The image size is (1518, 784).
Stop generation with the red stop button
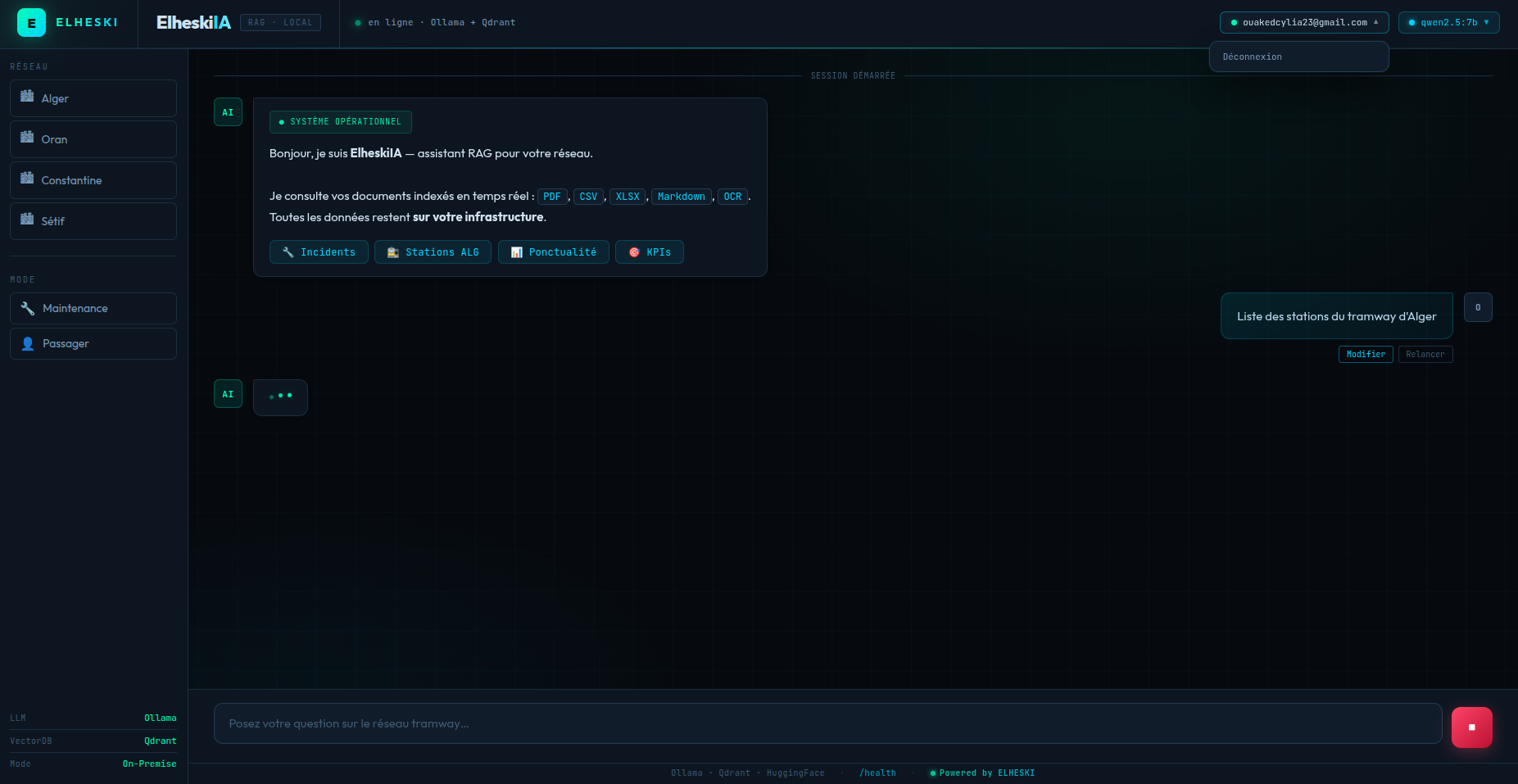[1471, 727]
